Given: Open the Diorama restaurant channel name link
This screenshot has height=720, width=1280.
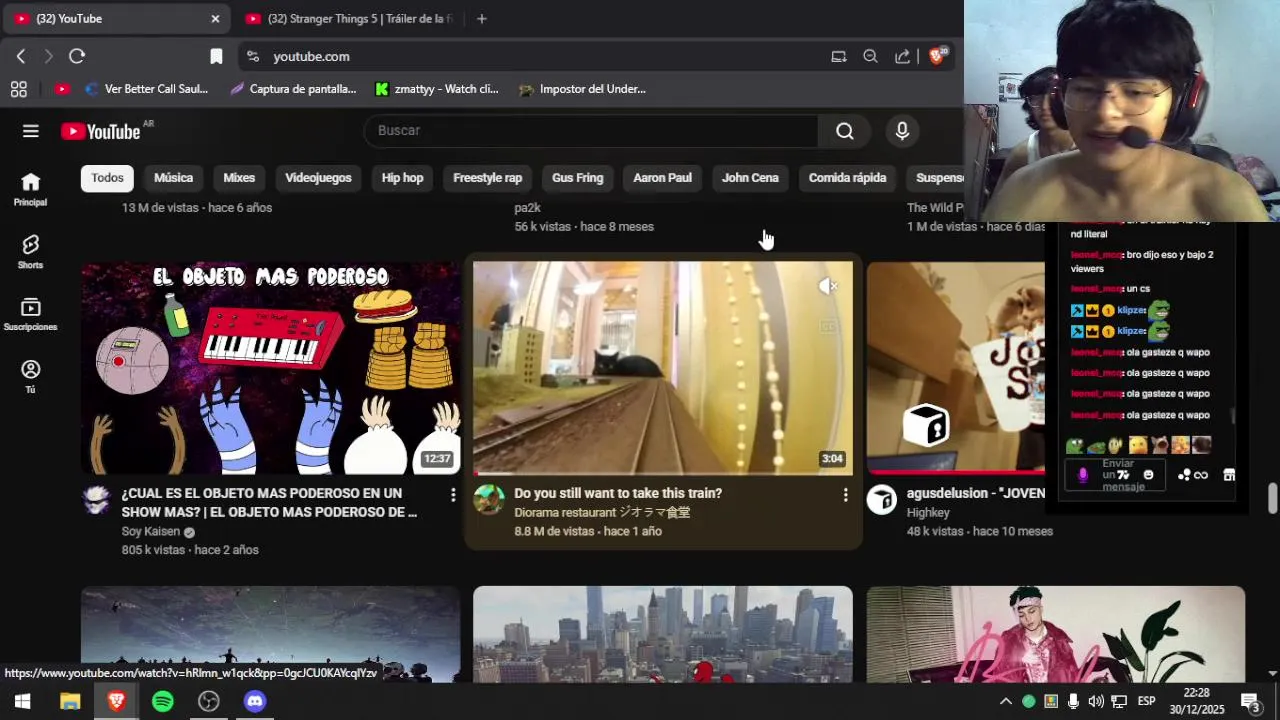Looking at the screenshot, I should click(x=602, y=512).
